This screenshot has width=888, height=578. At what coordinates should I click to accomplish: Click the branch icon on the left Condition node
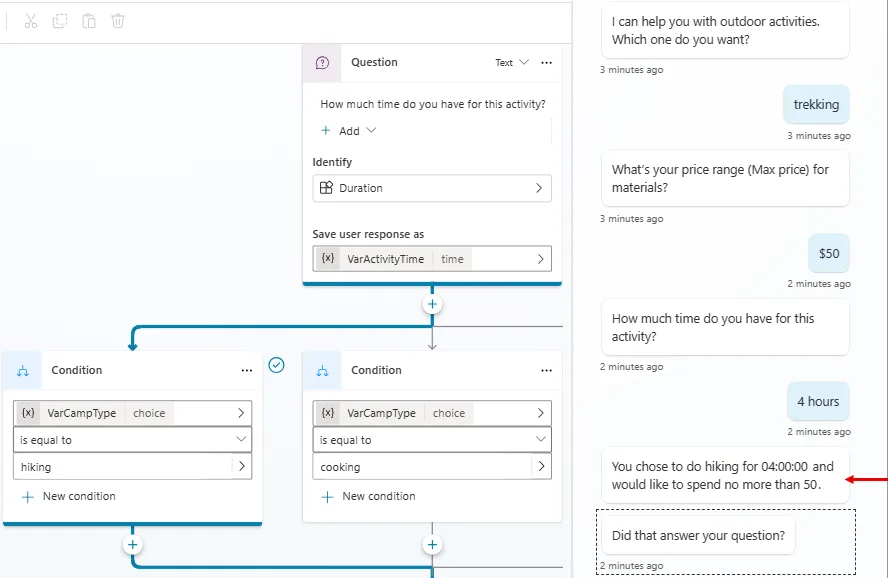(x=22, y=370)
